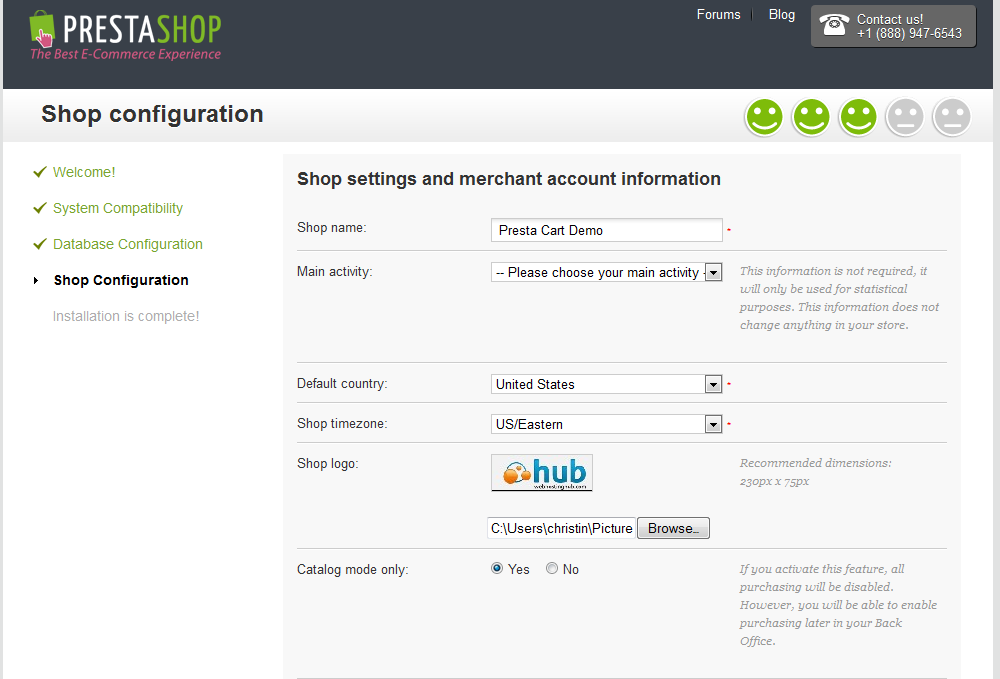1000x679 pixels.
Task: Click the fourth gray smiley step icon
Action: pyautogui.click(x=905, y=117)
